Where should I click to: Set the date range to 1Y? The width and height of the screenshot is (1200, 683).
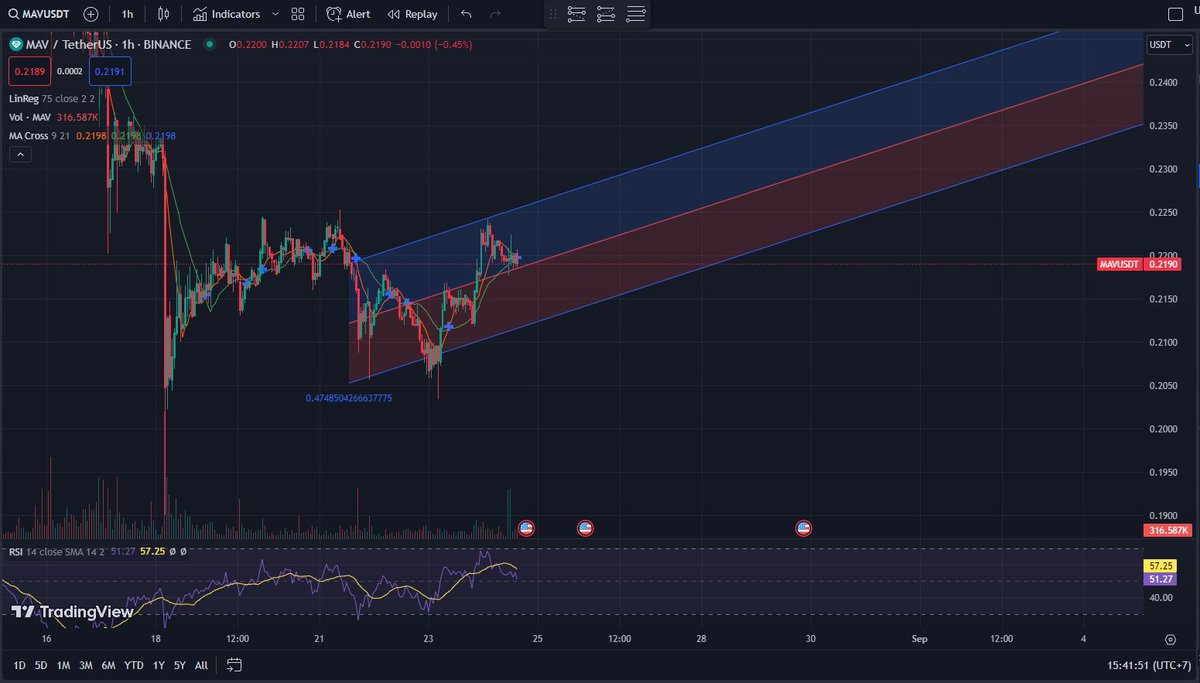click(158, 665)
